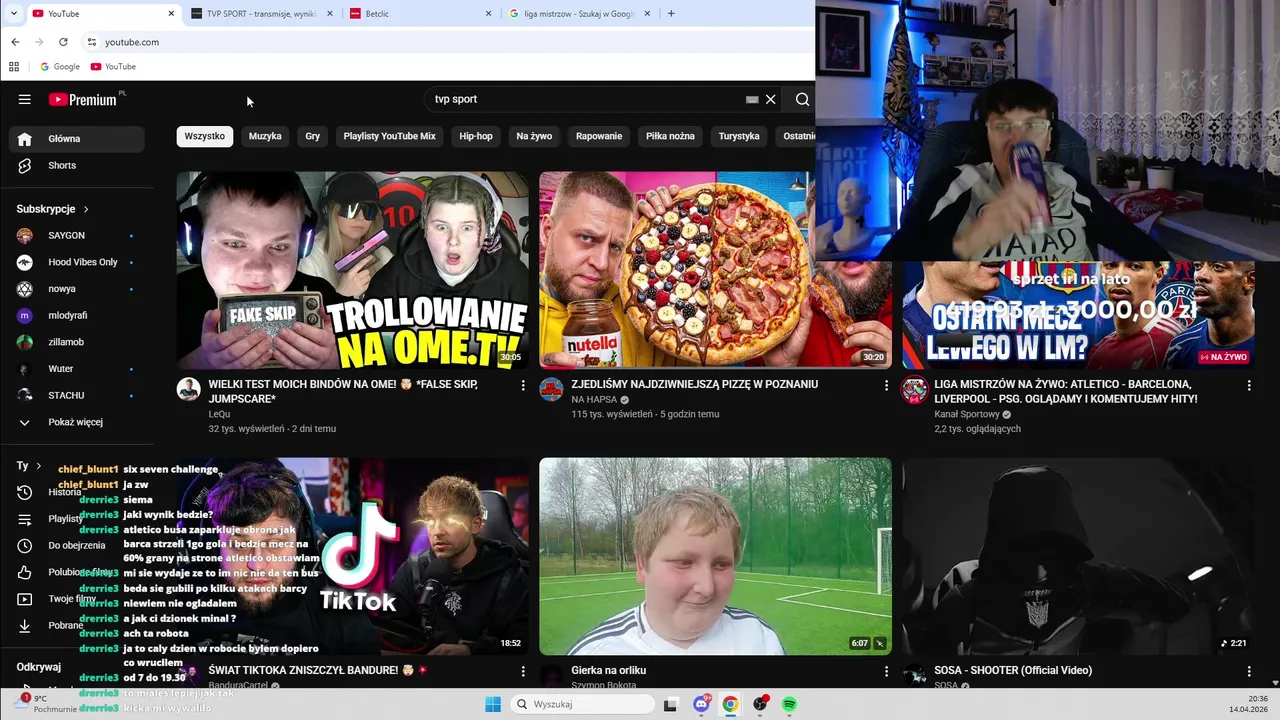Open the SOSA - SHOOTER video title
Viewport: 1280px width, 720px height.
click(1013, 670)
